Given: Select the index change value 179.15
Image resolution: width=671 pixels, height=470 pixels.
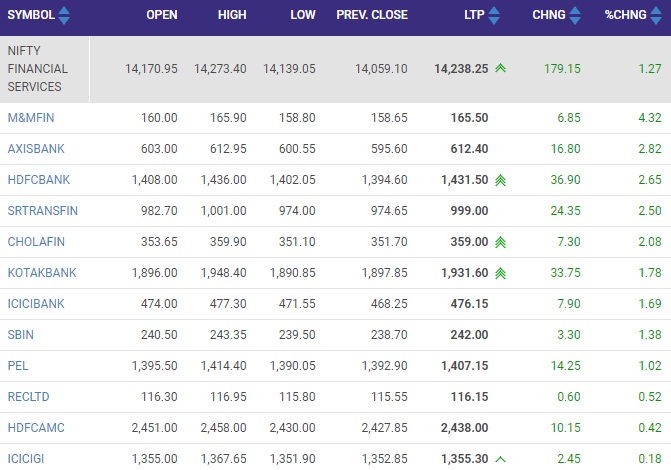Looking at the screenshot, I should pyautogui.click(x=562, y=68).
